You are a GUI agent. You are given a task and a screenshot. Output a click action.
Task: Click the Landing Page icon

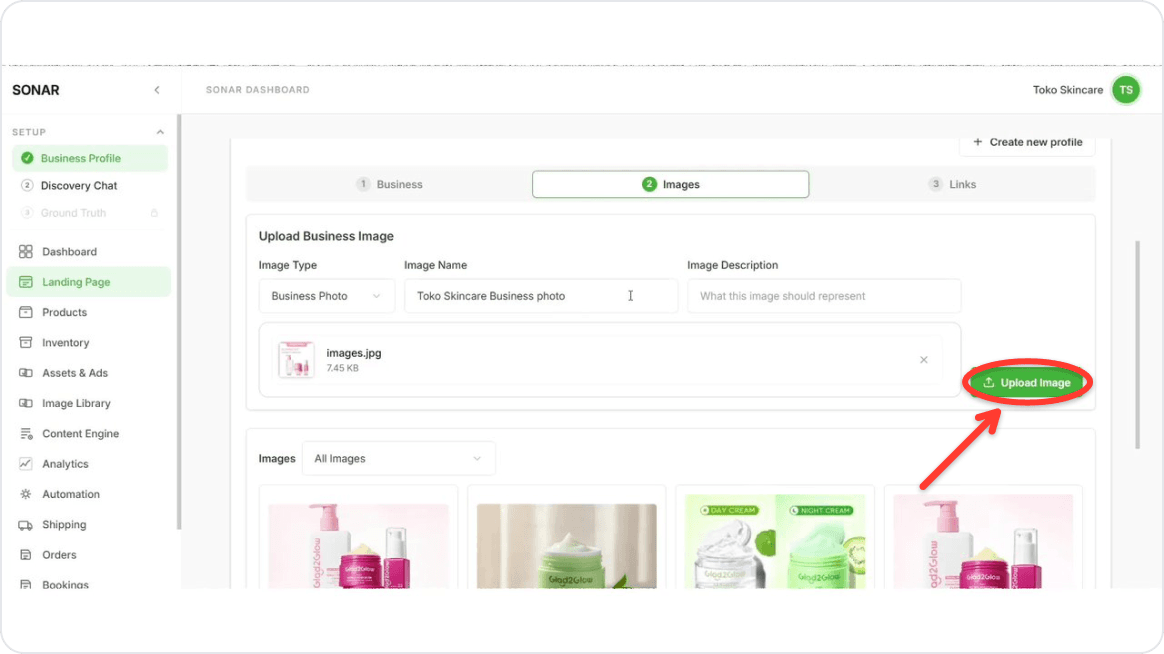tap(26, 282)
